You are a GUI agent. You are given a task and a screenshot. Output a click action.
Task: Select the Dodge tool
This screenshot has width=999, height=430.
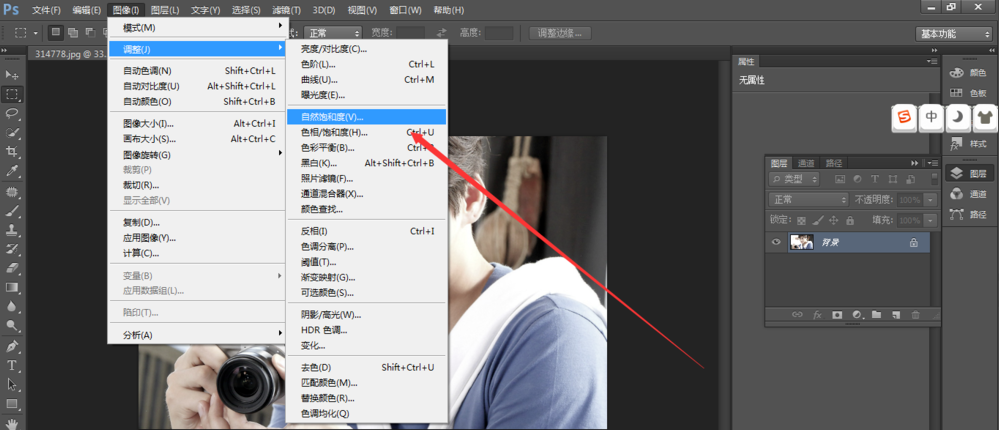[12, 326]
